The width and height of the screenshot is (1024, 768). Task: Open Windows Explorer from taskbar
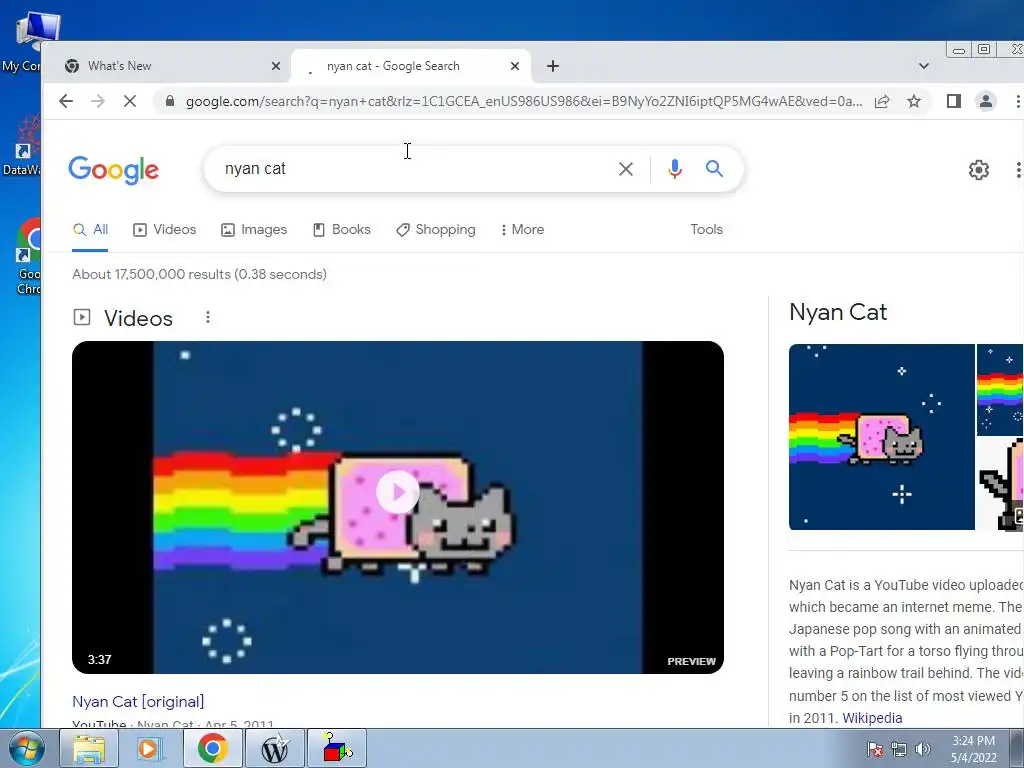[89, 748]
